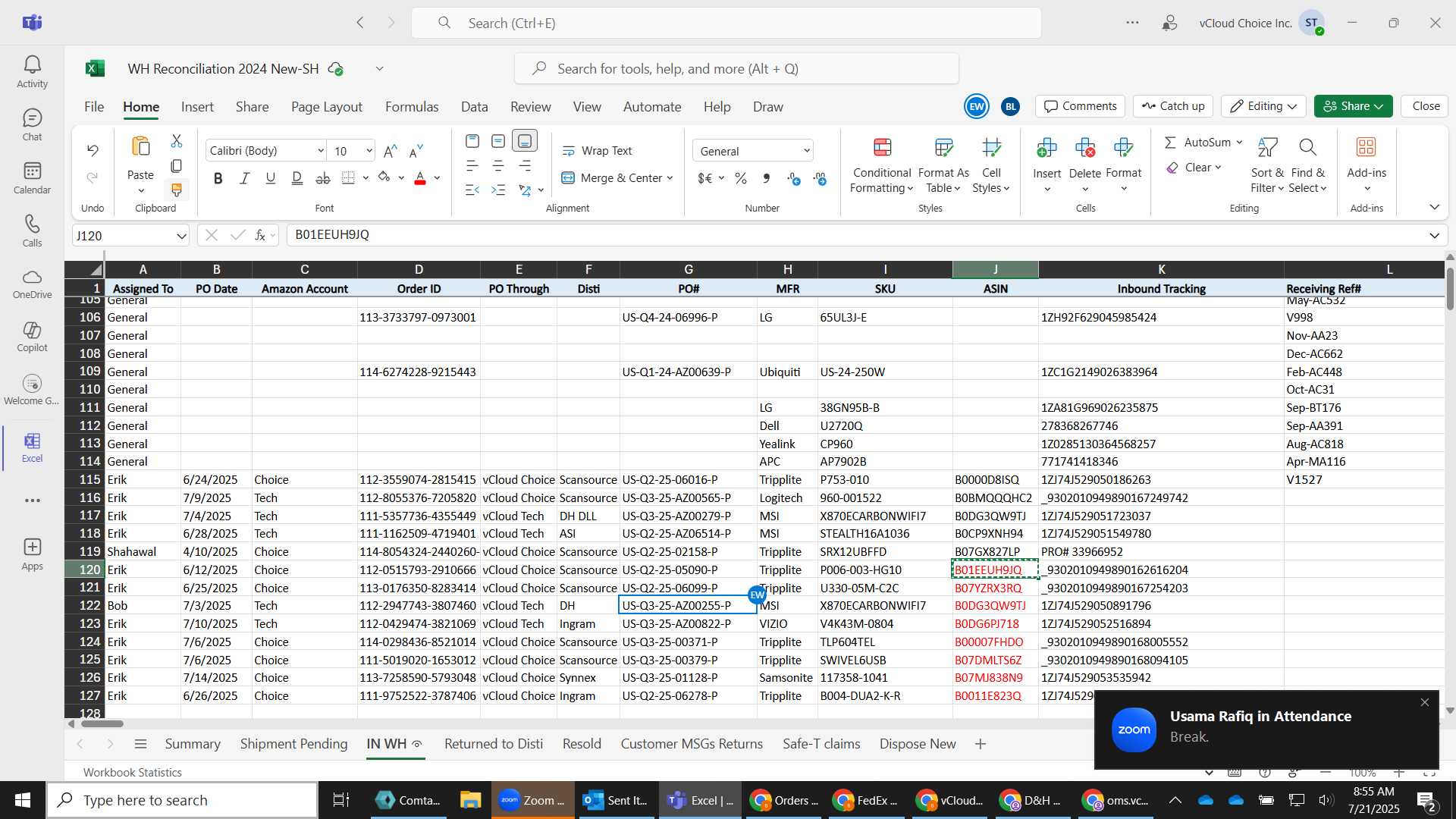Open Workbook Statistics in status bar
The height and width of the screenshot is (819, 1456).
(x=133, y=772)
